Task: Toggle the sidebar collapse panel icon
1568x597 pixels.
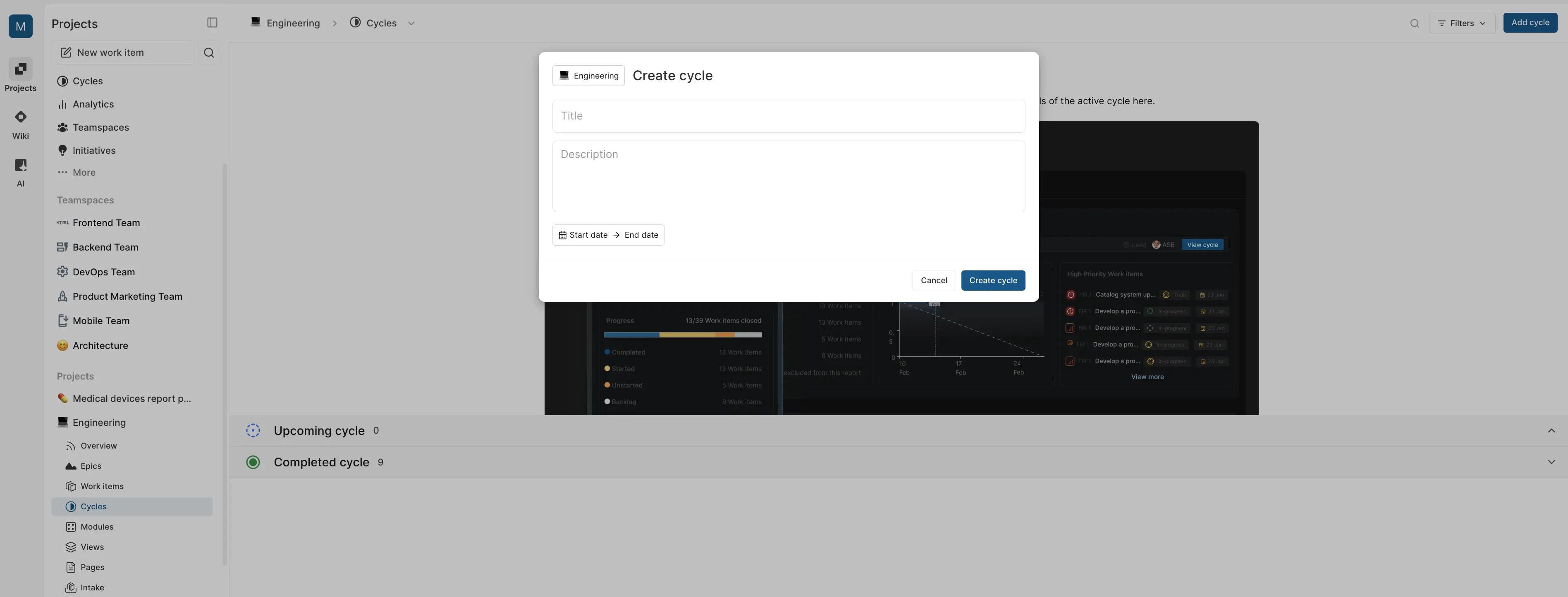Action: (x=212, y=23)
